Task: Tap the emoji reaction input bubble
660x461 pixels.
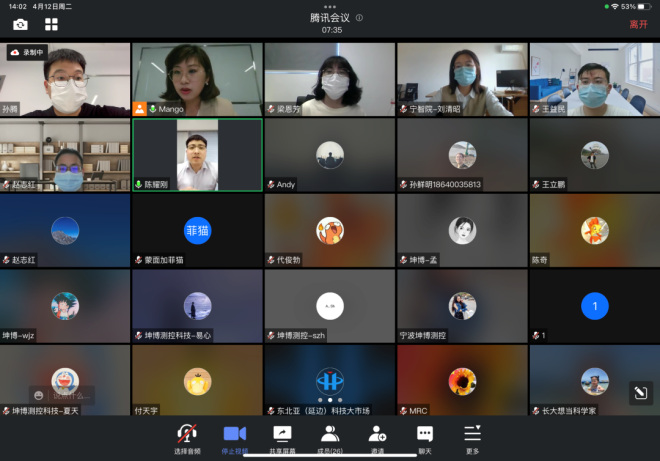Action: point(62,394)
